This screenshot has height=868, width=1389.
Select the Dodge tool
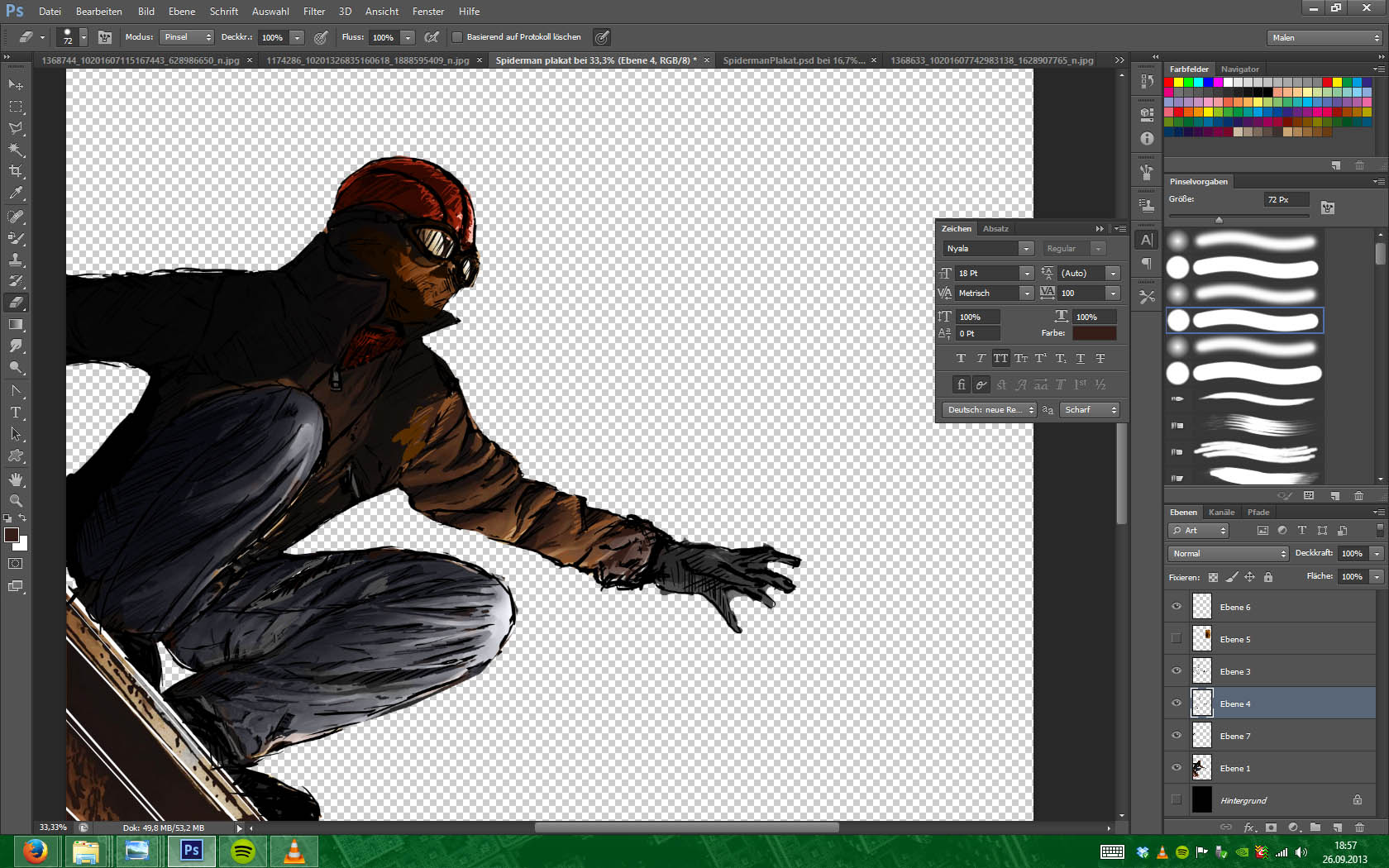point(16,367)
